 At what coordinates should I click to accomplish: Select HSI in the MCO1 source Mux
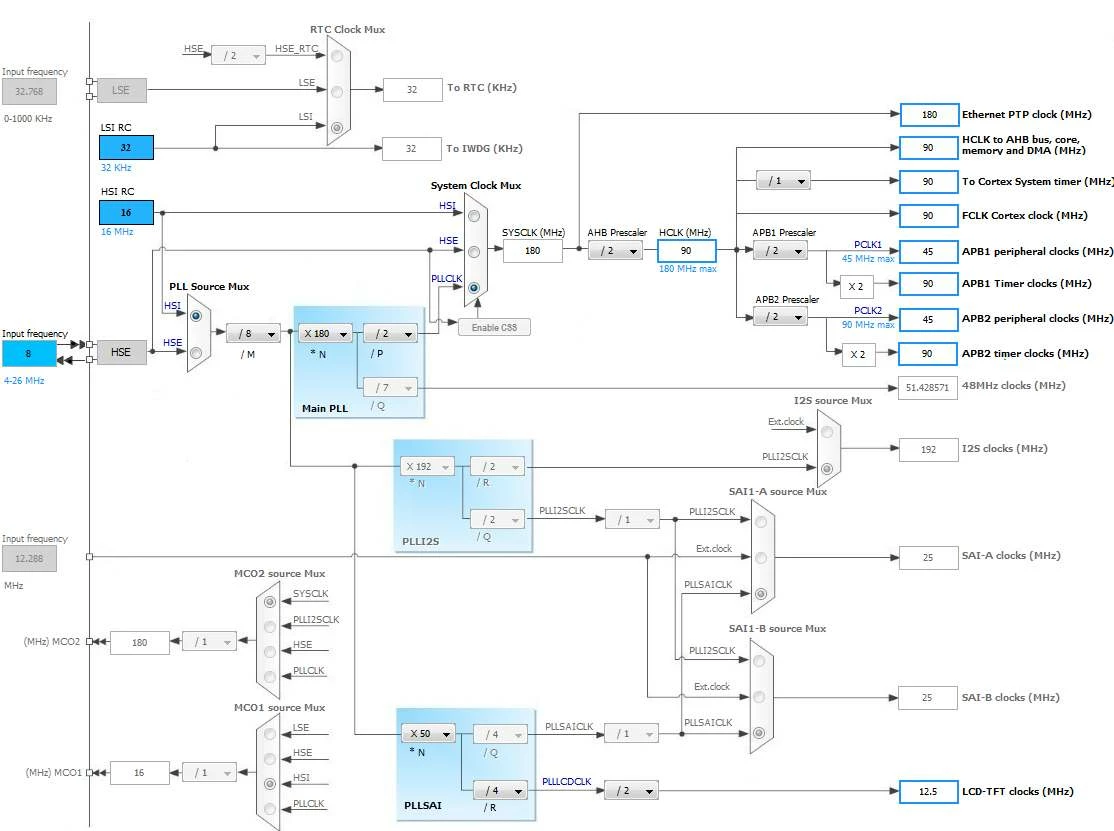click(x=270, y=784)
